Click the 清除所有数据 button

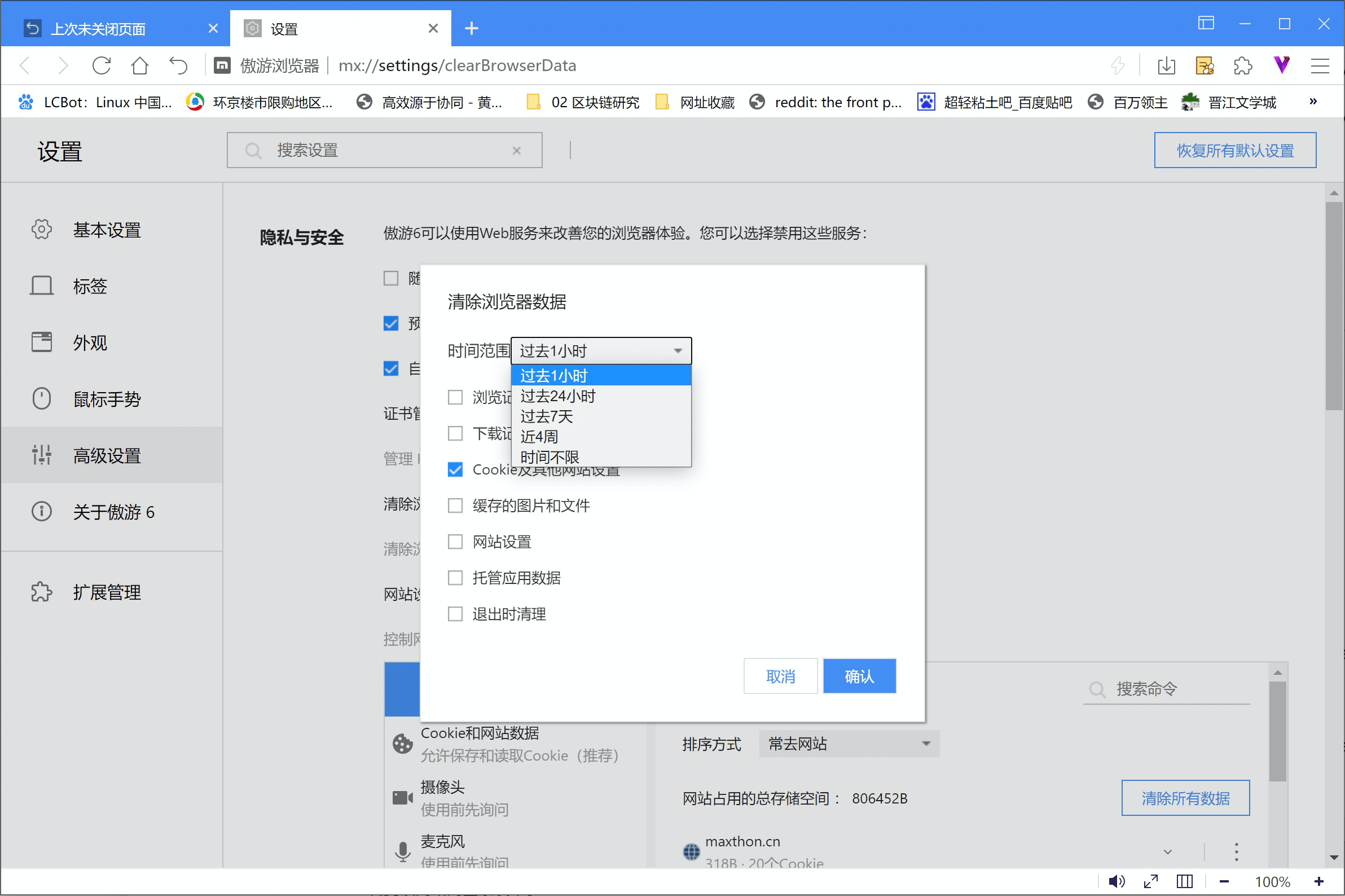pos(1185,798)
